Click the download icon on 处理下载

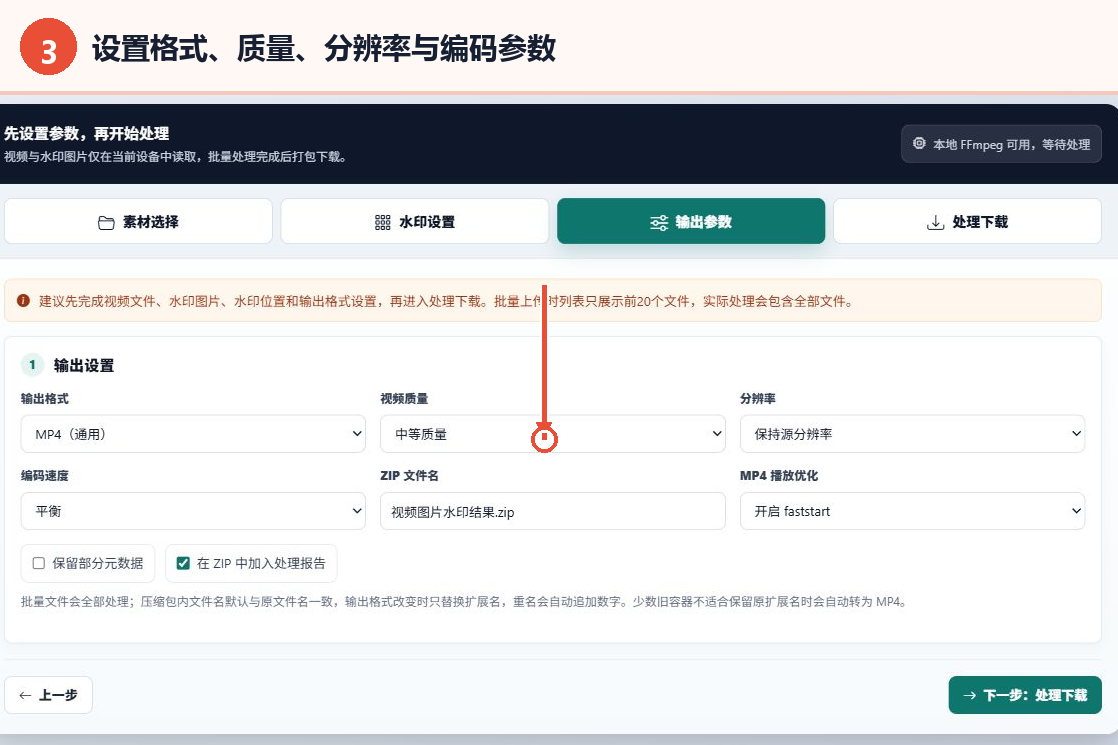click(935, 222)
